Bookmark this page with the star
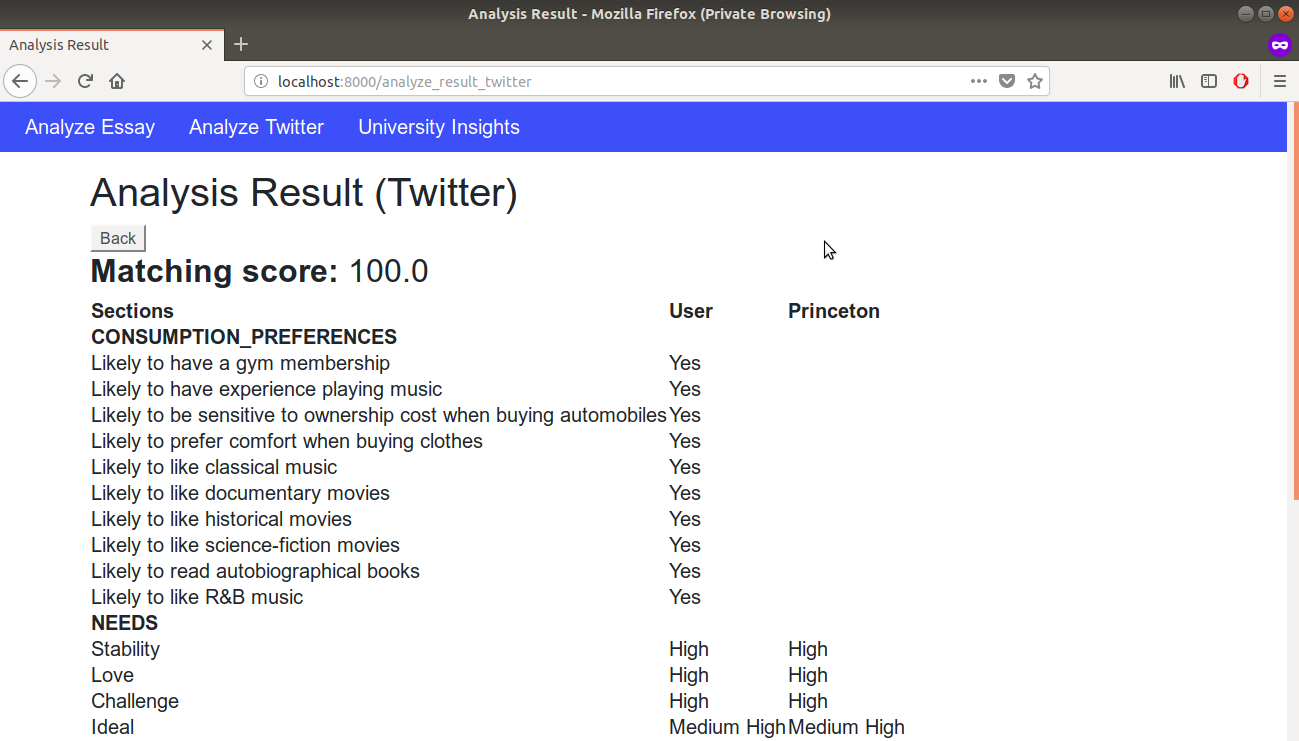The width and height of the screenshot is (1299, 741). pos(1035,81)
